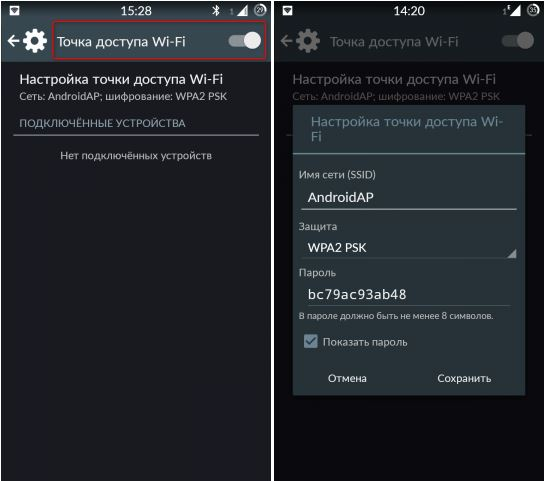This screenshot has height=481, width=544.
Task: Tap battery indicator in left status bar
Action: [260, 10]
